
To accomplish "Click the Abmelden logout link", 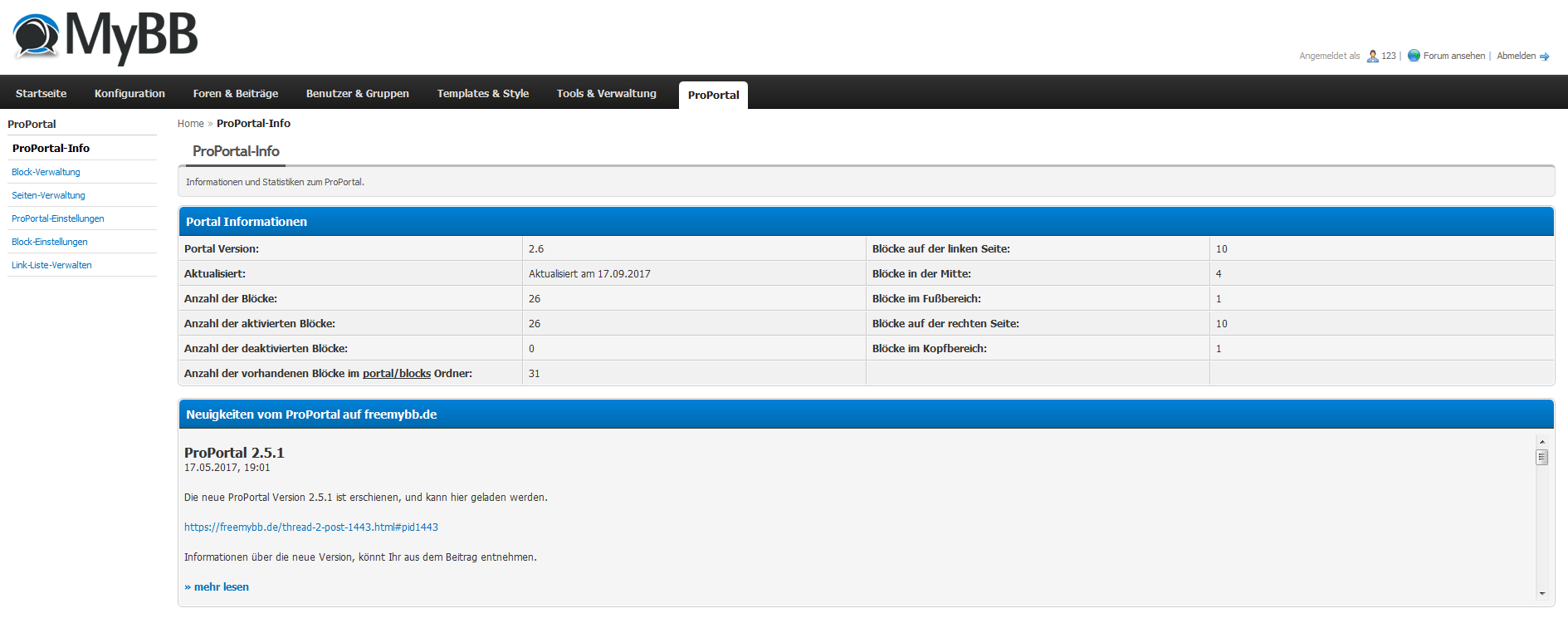I will coord(1516,56).
